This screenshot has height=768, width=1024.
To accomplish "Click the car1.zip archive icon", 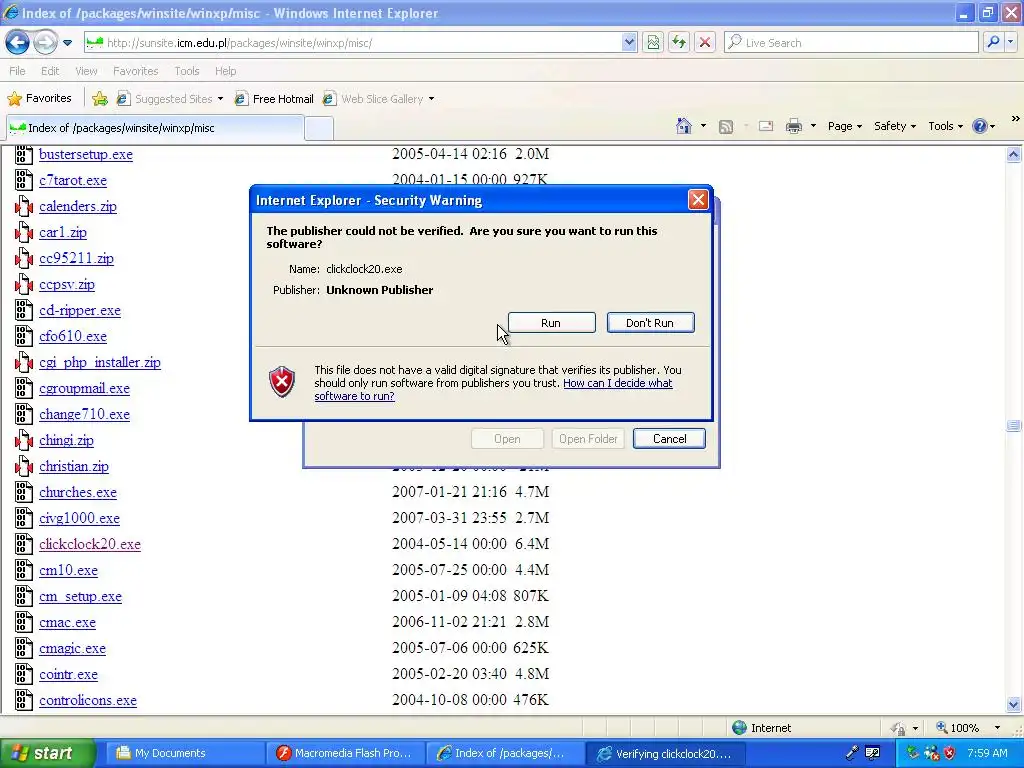I will coord(24,232).
